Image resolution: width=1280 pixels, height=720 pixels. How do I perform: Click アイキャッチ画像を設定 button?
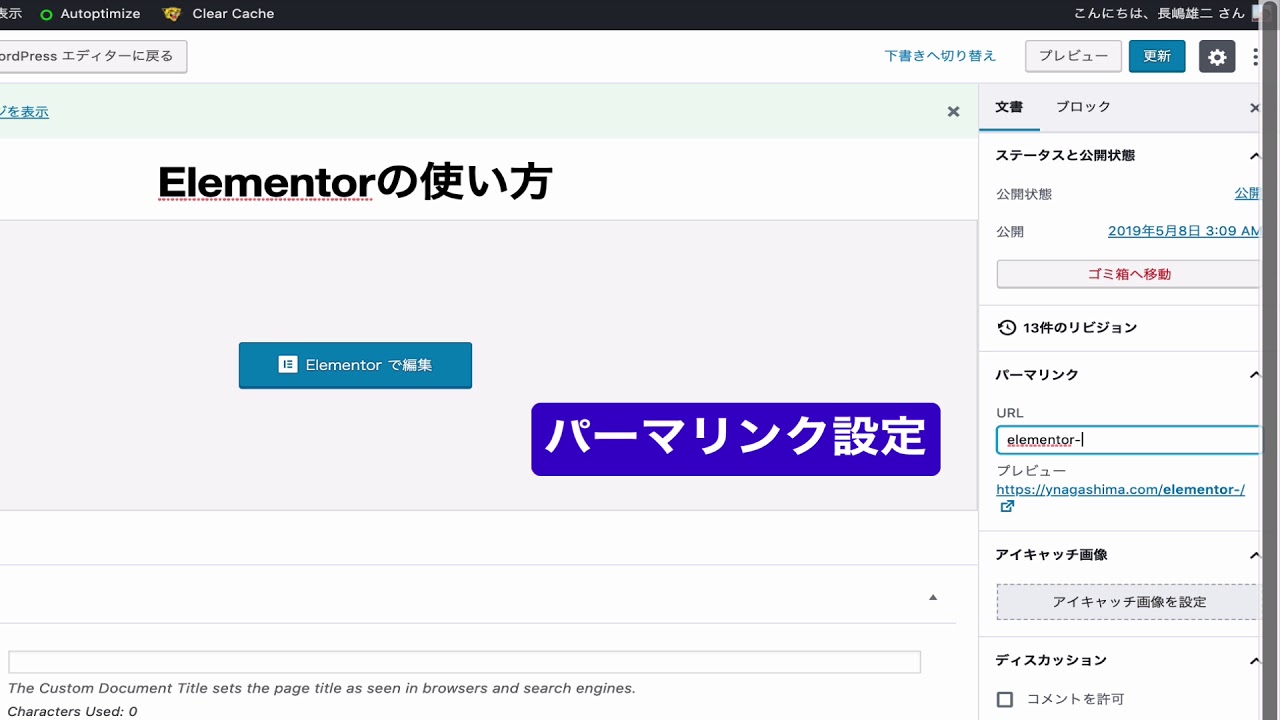tap(1130, 602)
